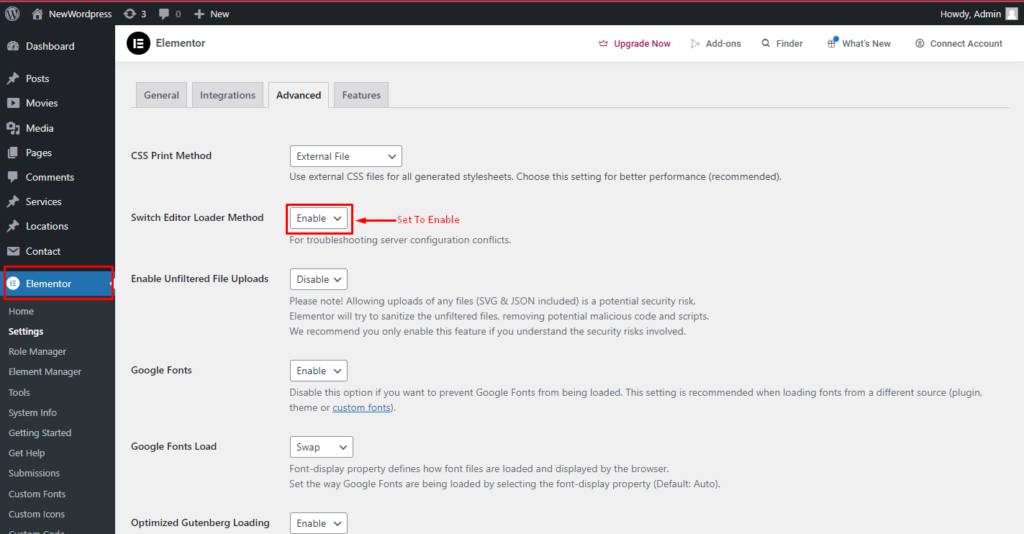Click the Connect Account user icon
Image resolution: width=1024 pixels, height=534 pixels.
(x=920, y=44)
